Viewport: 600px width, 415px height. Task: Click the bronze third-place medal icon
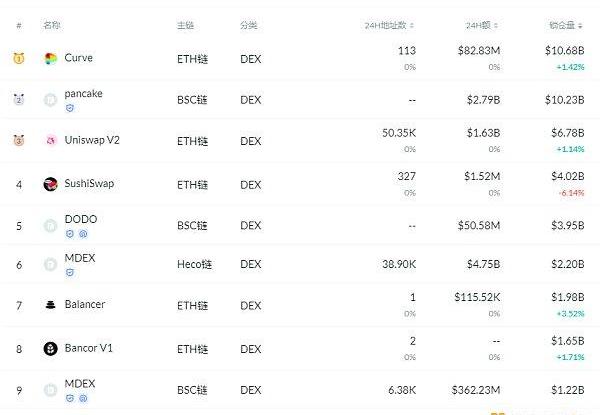point(18,141)
